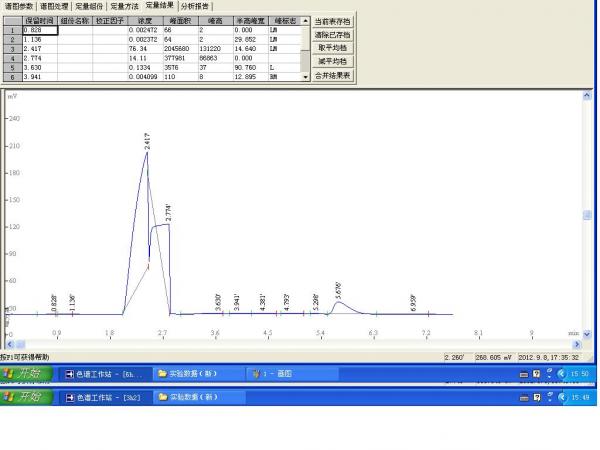Click chromatogram horizontal scroll-right arrow
Image resolution: width=600 pixels, height=450 pixels.
577,344
